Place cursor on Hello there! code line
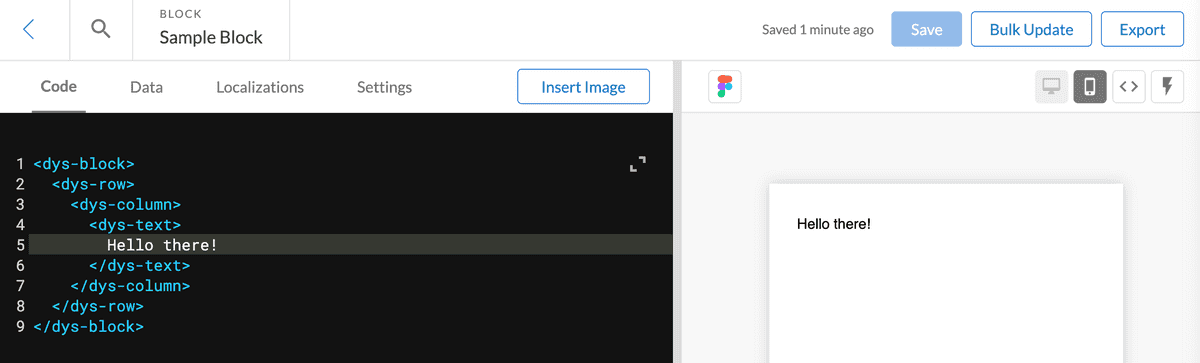This screenshot has width=1200, height=363. (x=350, y=245)
